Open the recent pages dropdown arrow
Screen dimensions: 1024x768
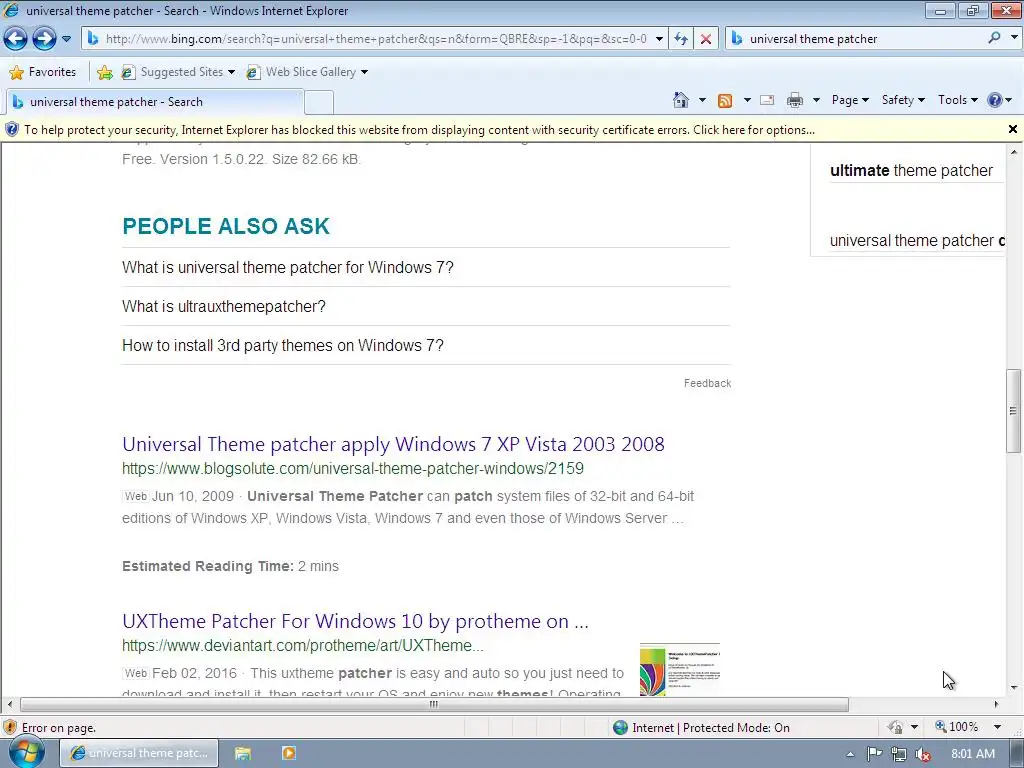pyautogui.click(x=66, y=39)
